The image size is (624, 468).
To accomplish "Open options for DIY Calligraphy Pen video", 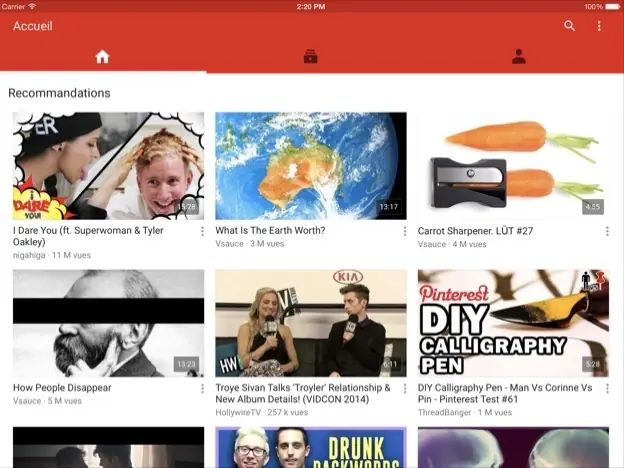I will pos(607,388).
